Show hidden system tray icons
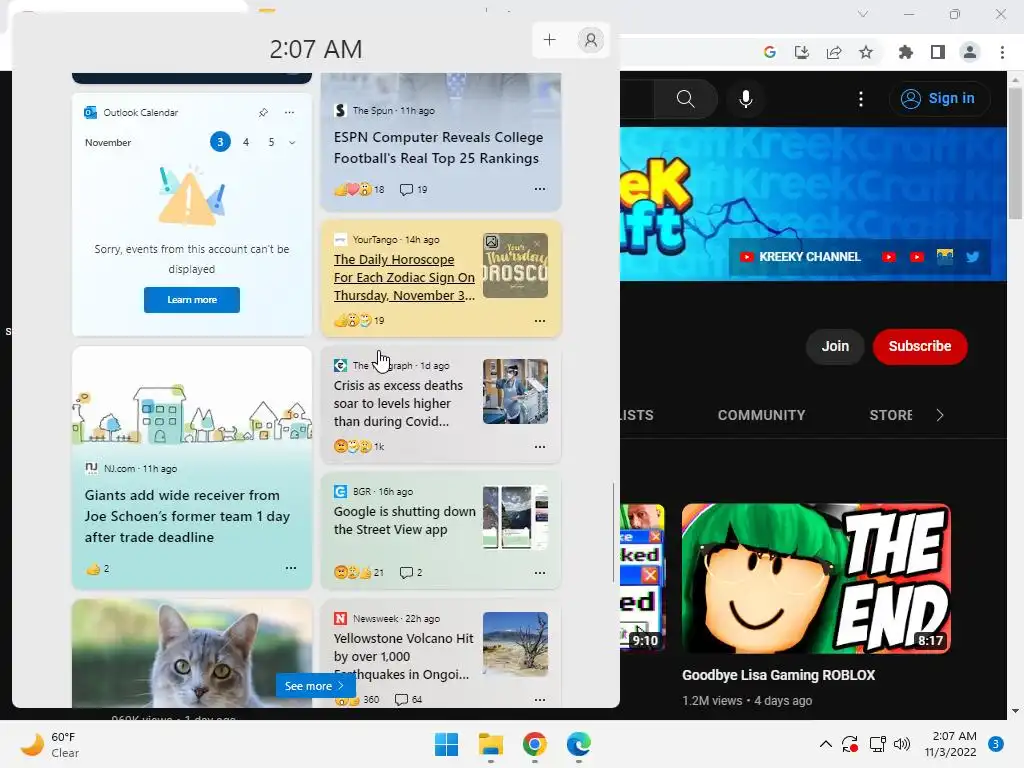The height and width of the screenshot is (768, 1024). tap(825, 744)
